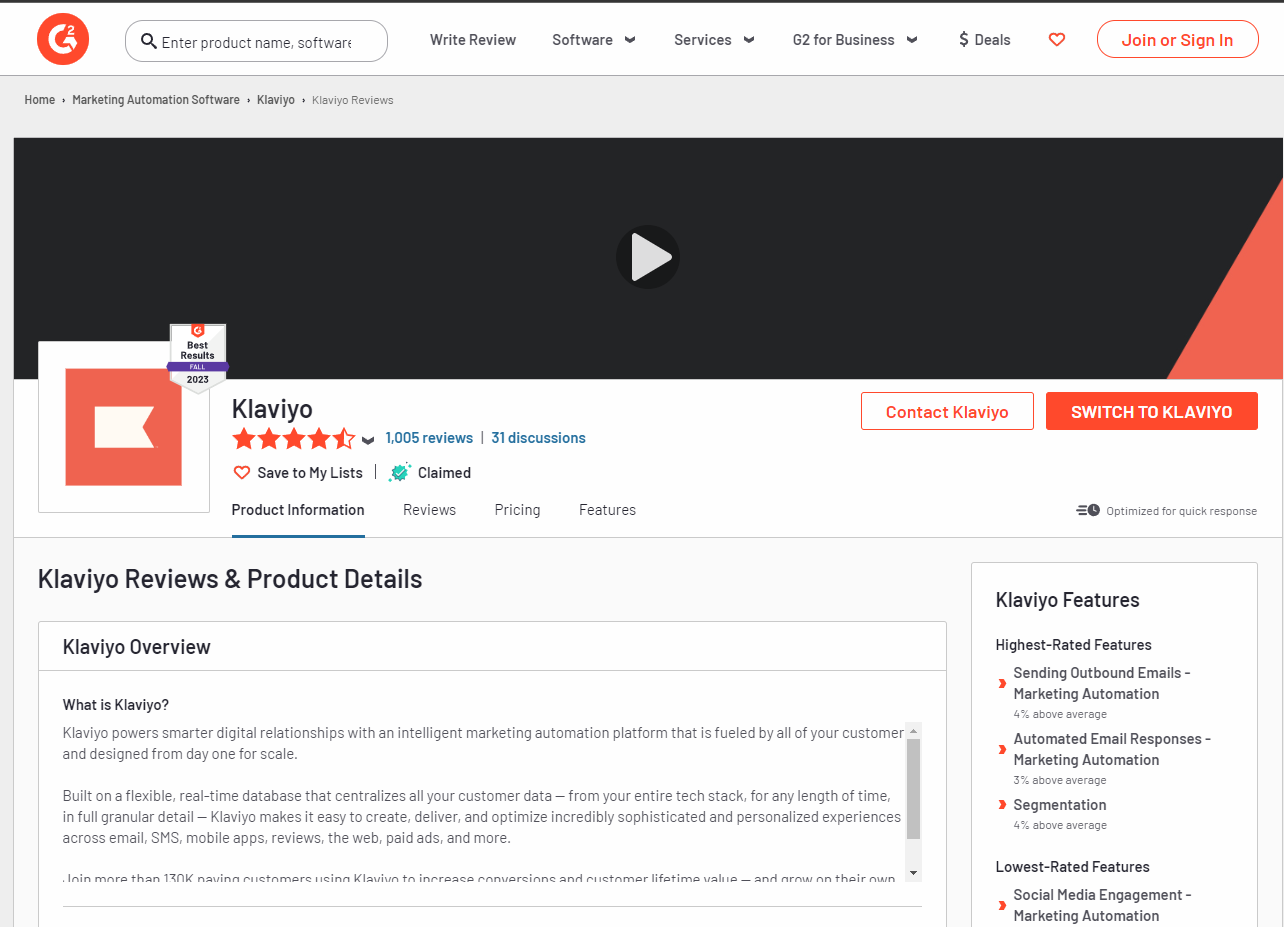Open Automated Email Responses feature link
Image resolution: width=1284 pixels, height=927 pixels.
coord(1112,749)
